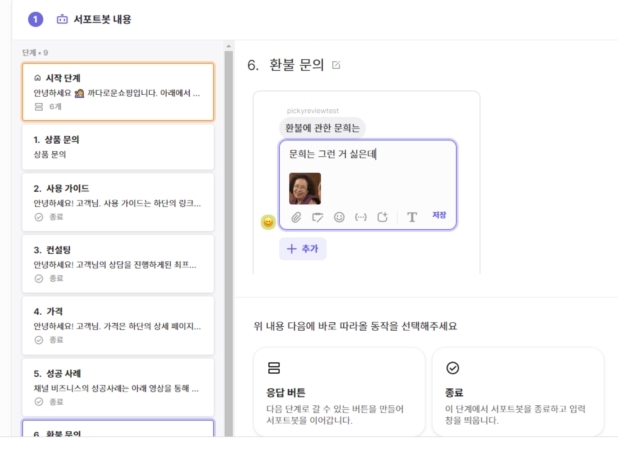Select the 시작 단계 step card
This screenshot has height=451, width=618.
pos(118,91)
